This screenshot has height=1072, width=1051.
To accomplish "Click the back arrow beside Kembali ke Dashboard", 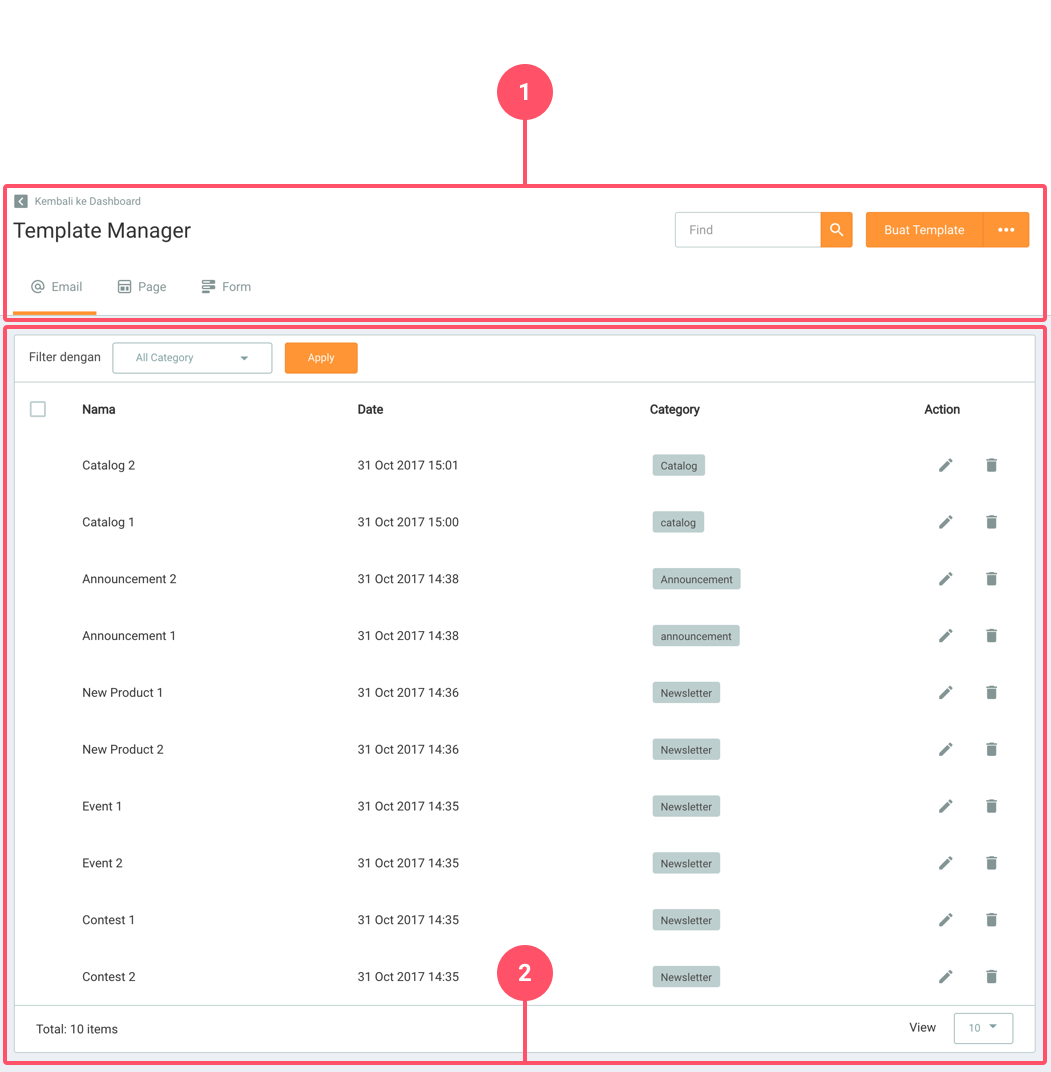I will click(20, 200).
